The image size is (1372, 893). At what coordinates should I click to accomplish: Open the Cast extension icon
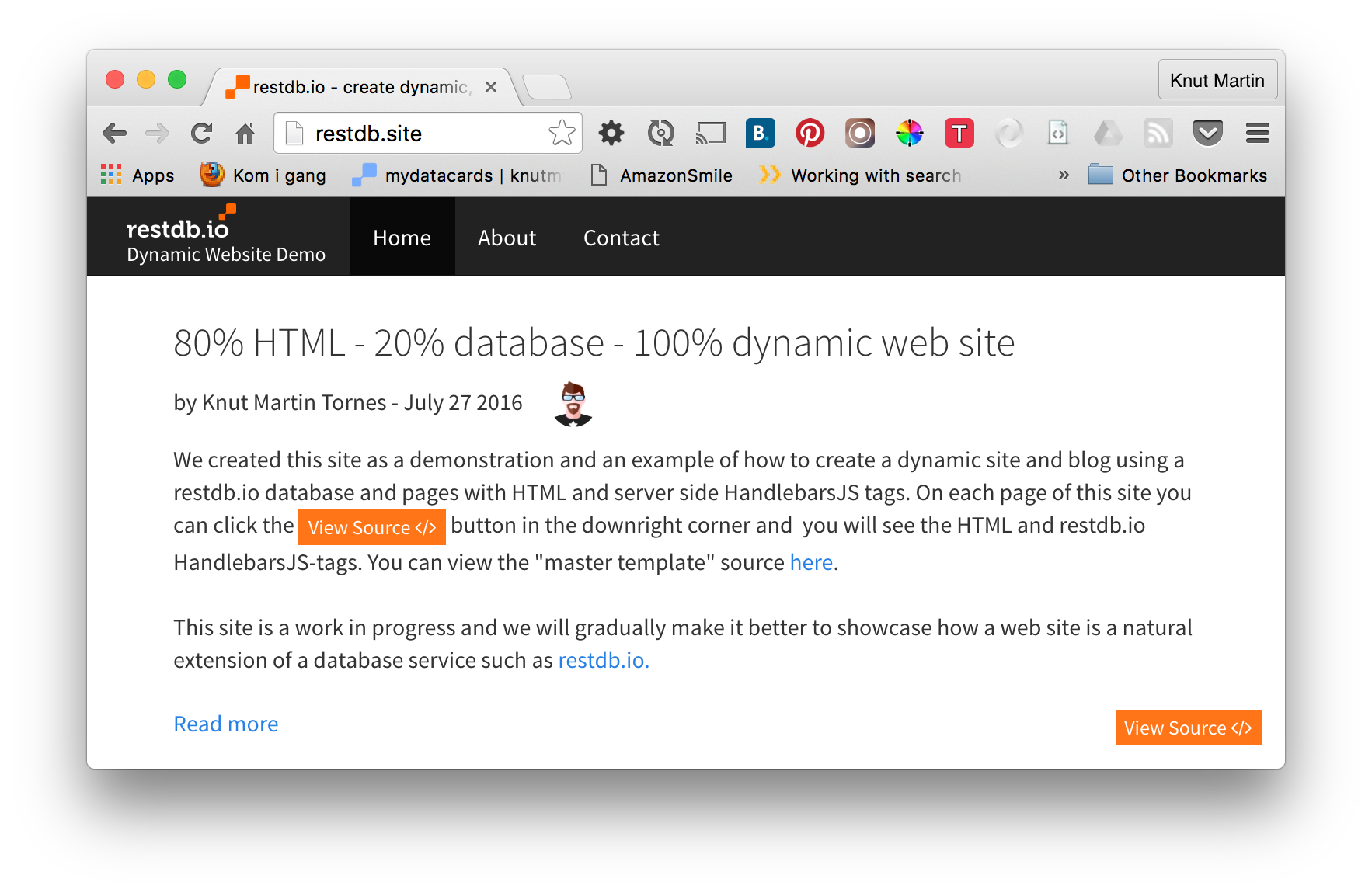pyautogui.click(x=710, y=134)
